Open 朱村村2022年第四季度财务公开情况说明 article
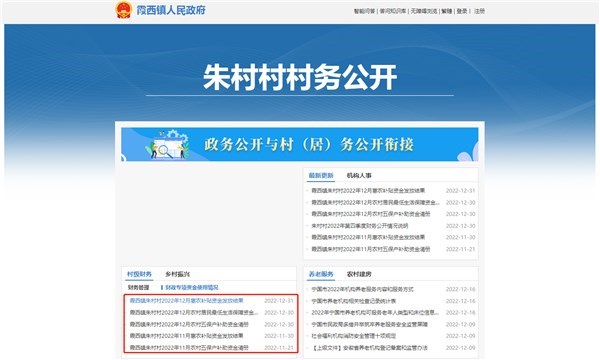 coord(360,226)
